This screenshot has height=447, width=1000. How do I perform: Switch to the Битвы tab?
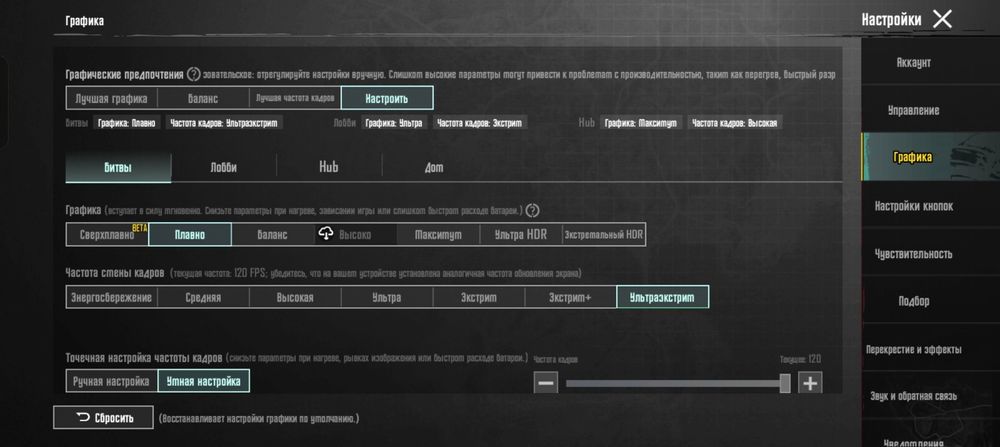click(118, 168)
